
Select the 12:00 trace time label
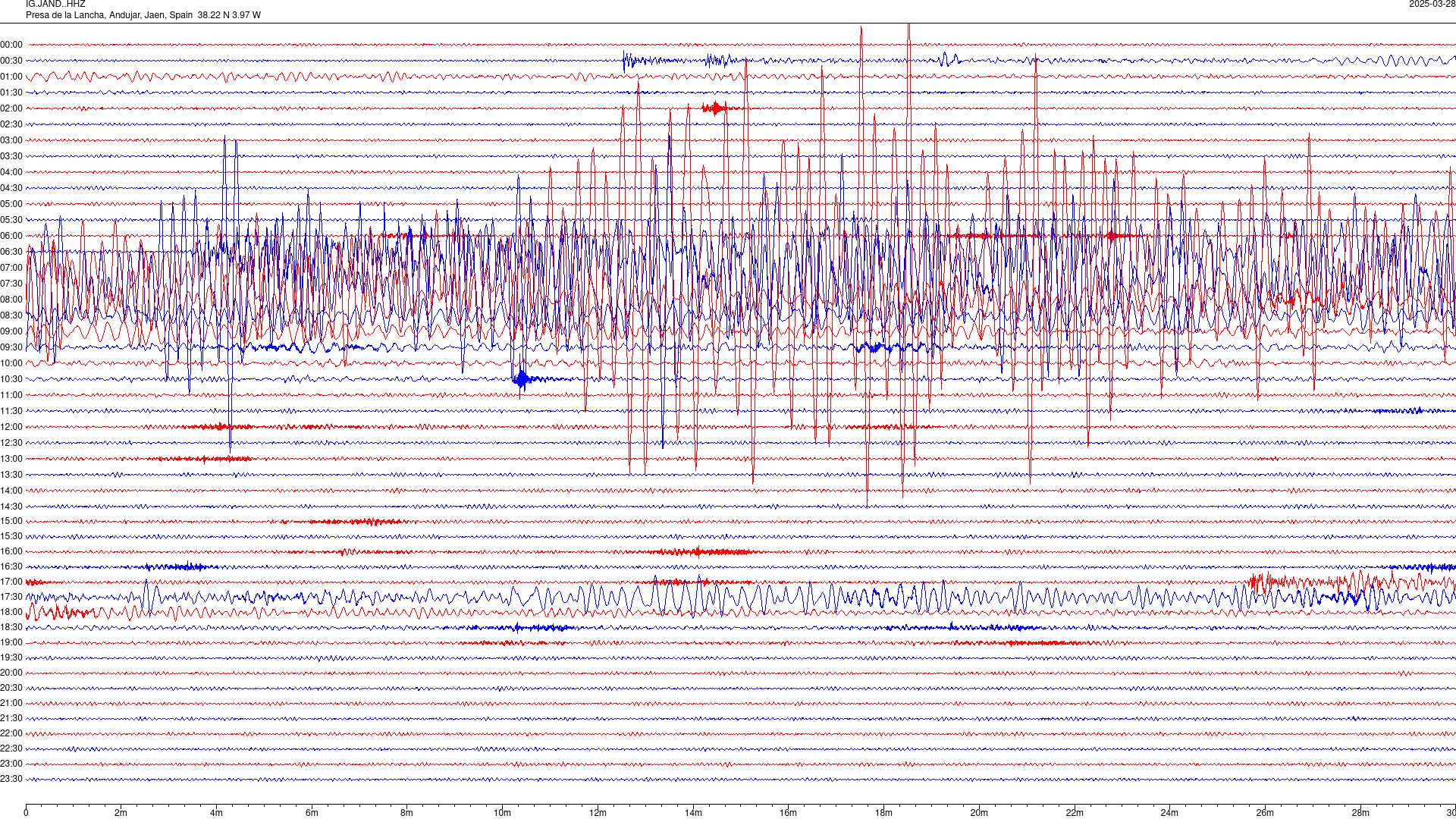11,427
